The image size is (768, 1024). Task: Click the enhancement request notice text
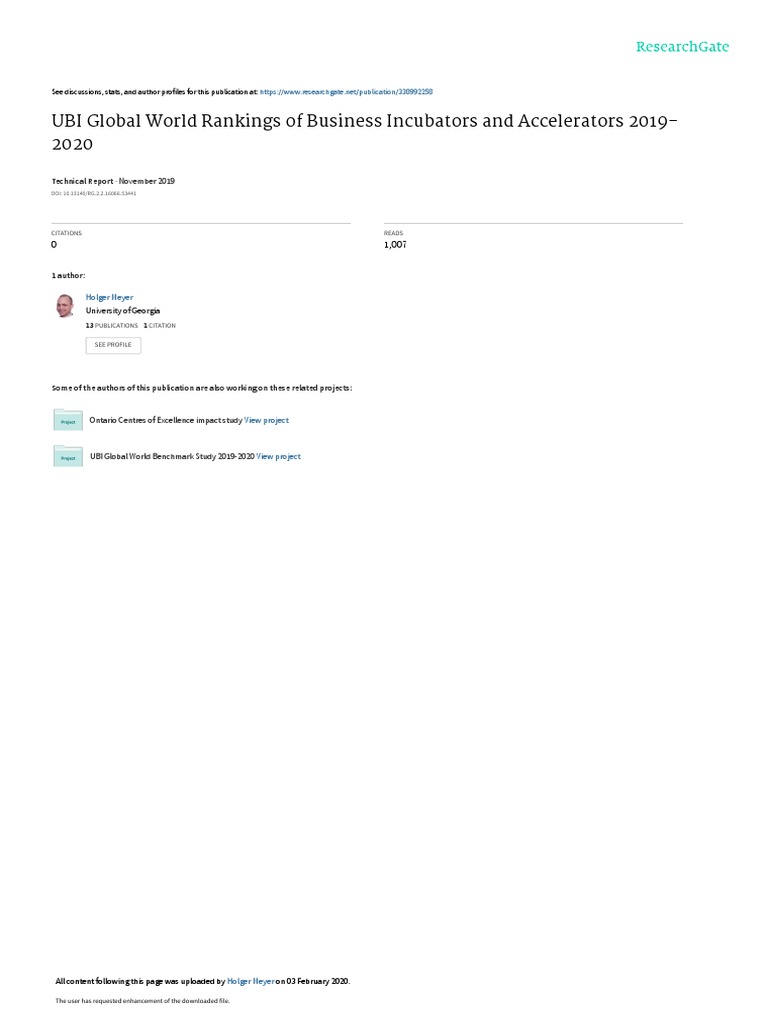142,1000
